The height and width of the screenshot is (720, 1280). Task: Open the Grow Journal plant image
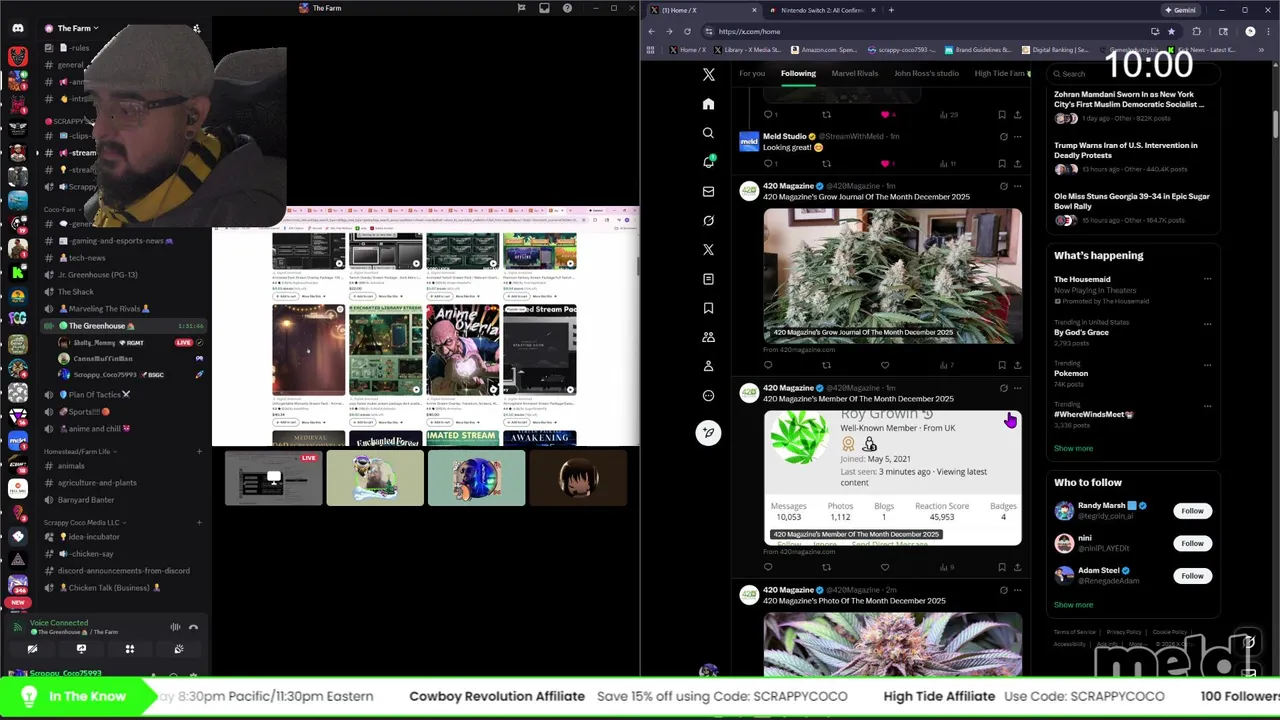(x=892, y=275)
